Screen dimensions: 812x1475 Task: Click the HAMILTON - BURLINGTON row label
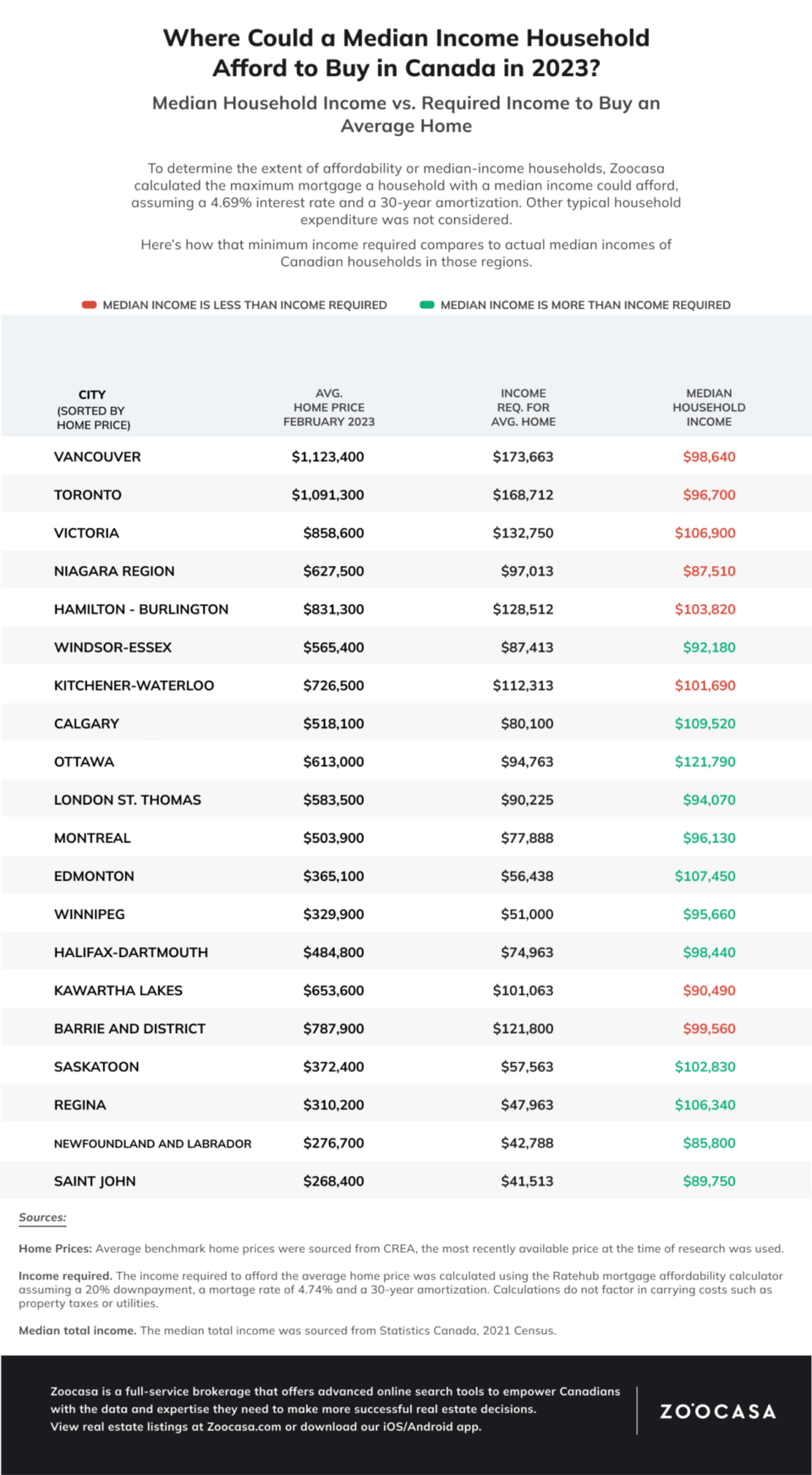pyautogui.click(x=141, y=609)
